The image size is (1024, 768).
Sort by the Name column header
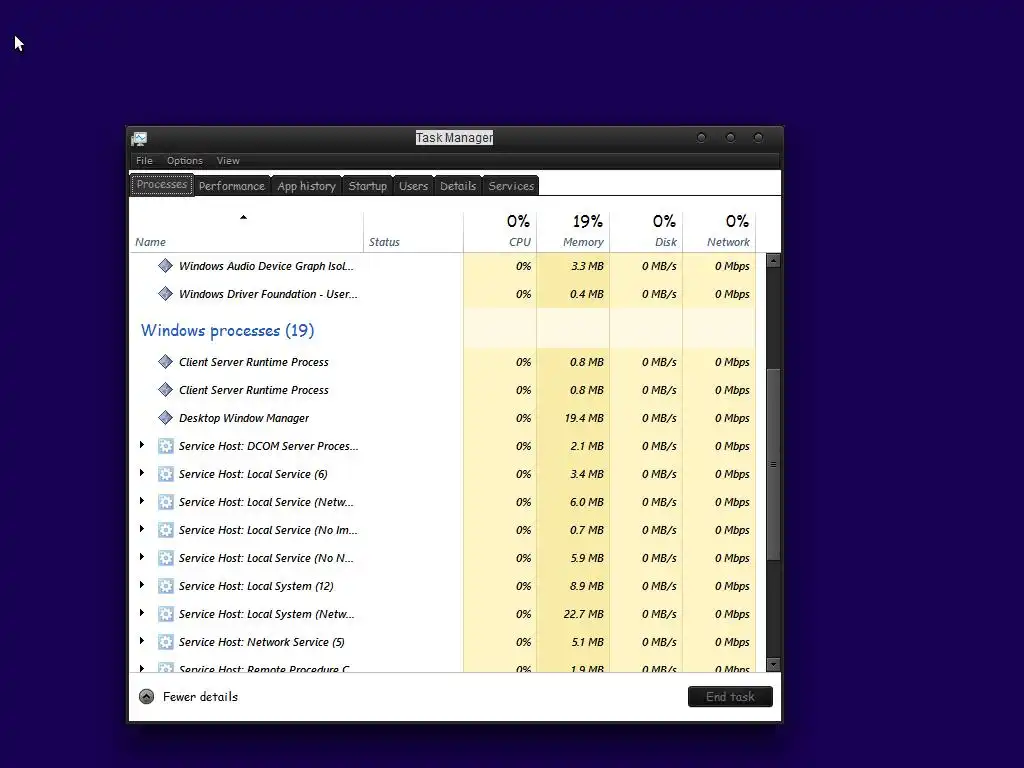click(x=246, y=232)
